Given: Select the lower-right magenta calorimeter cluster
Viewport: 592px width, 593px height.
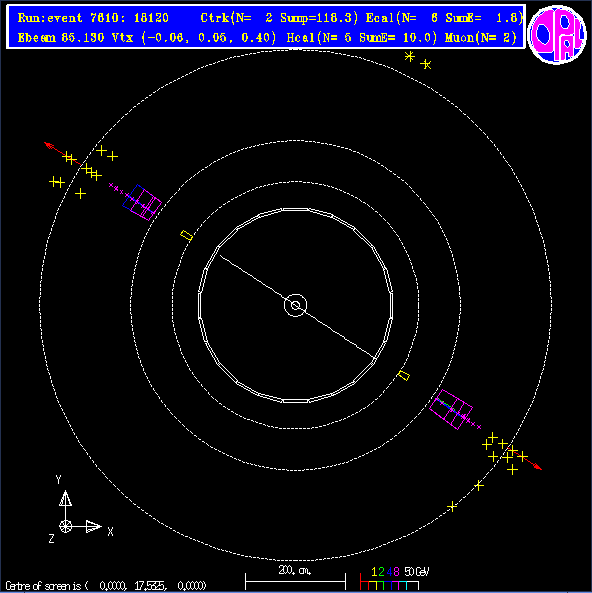Looking at the screenshot, I should (451, 410).
